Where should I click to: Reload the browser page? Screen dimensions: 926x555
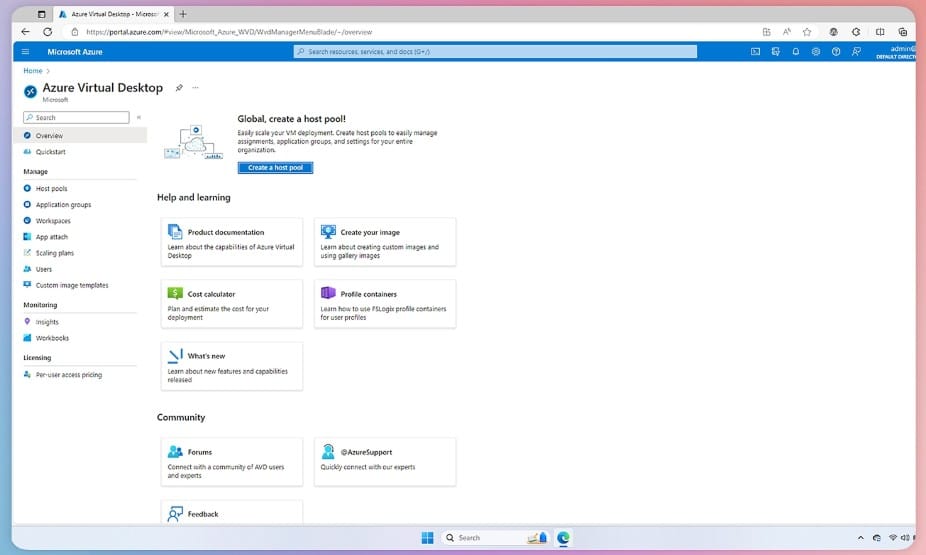coord(48,32)
